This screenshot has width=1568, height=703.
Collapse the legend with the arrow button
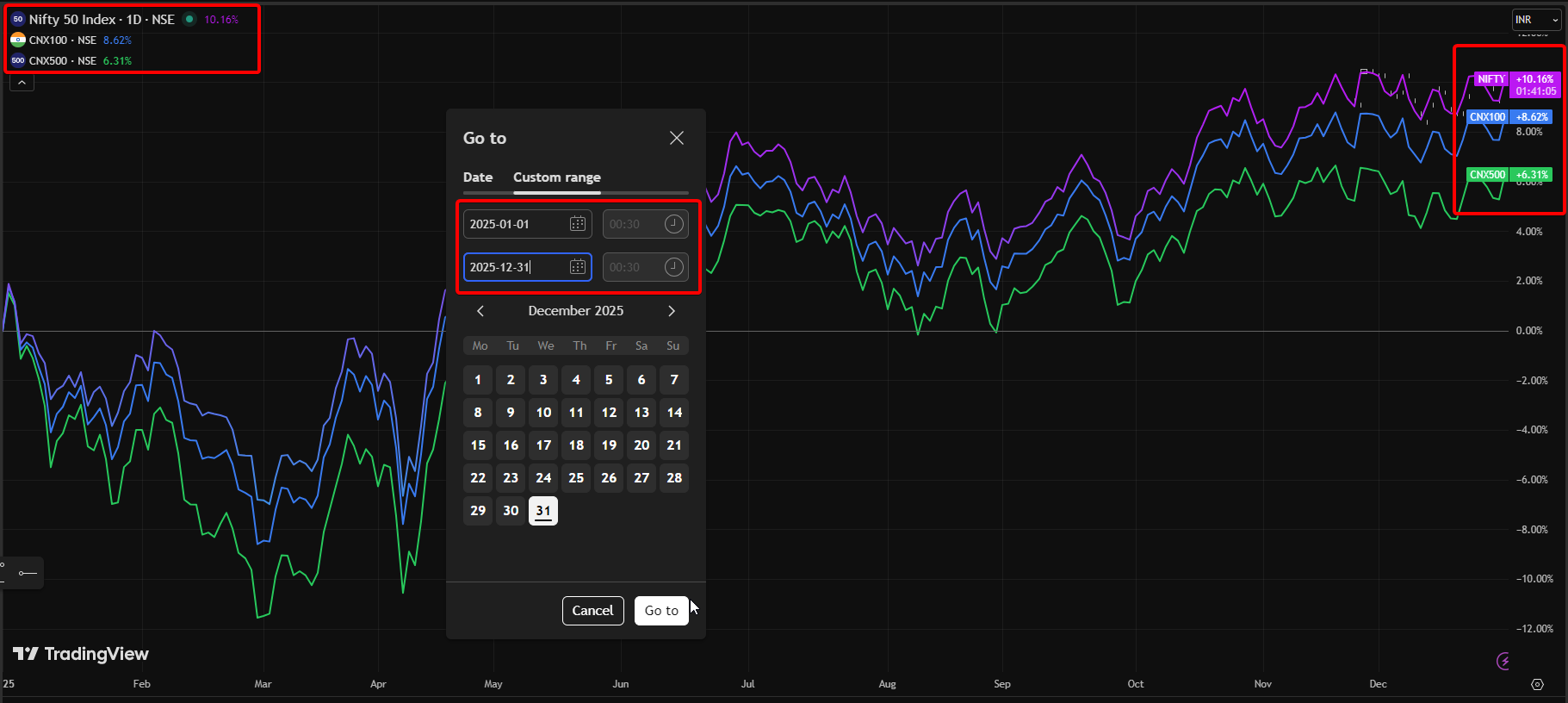[22, 83]
